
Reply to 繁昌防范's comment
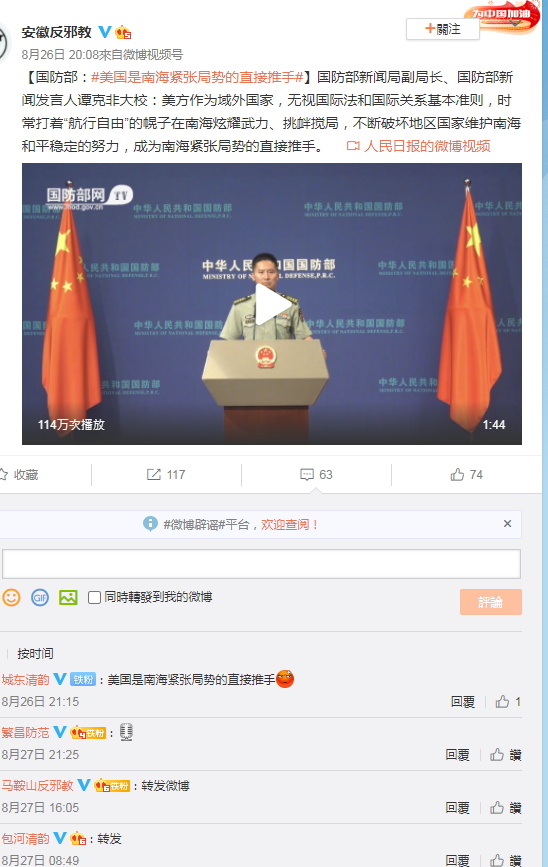(457, 755)
